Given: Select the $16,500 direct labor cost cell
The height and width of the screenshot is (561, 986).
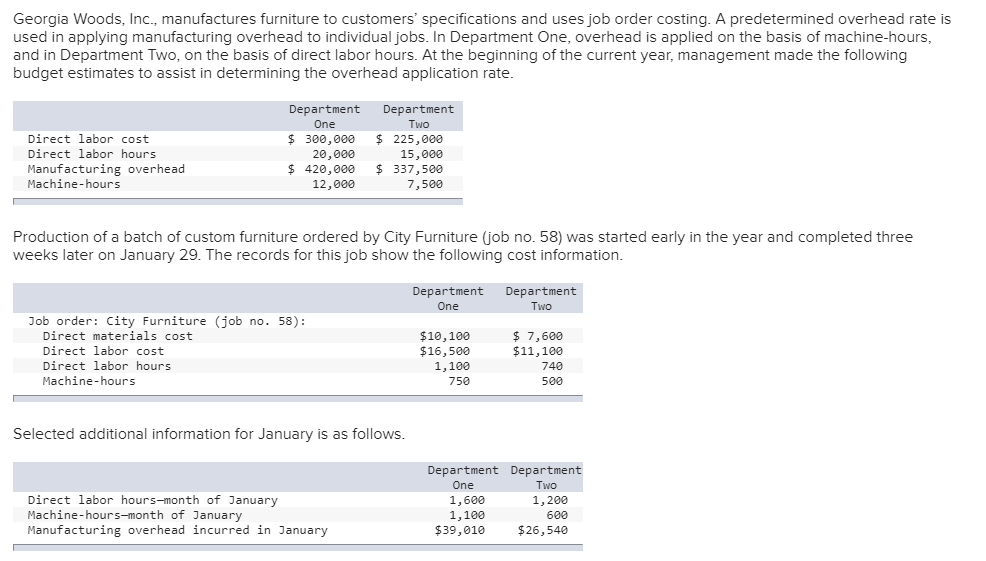Looking at the screenshot, I should [x=445, y=351].
